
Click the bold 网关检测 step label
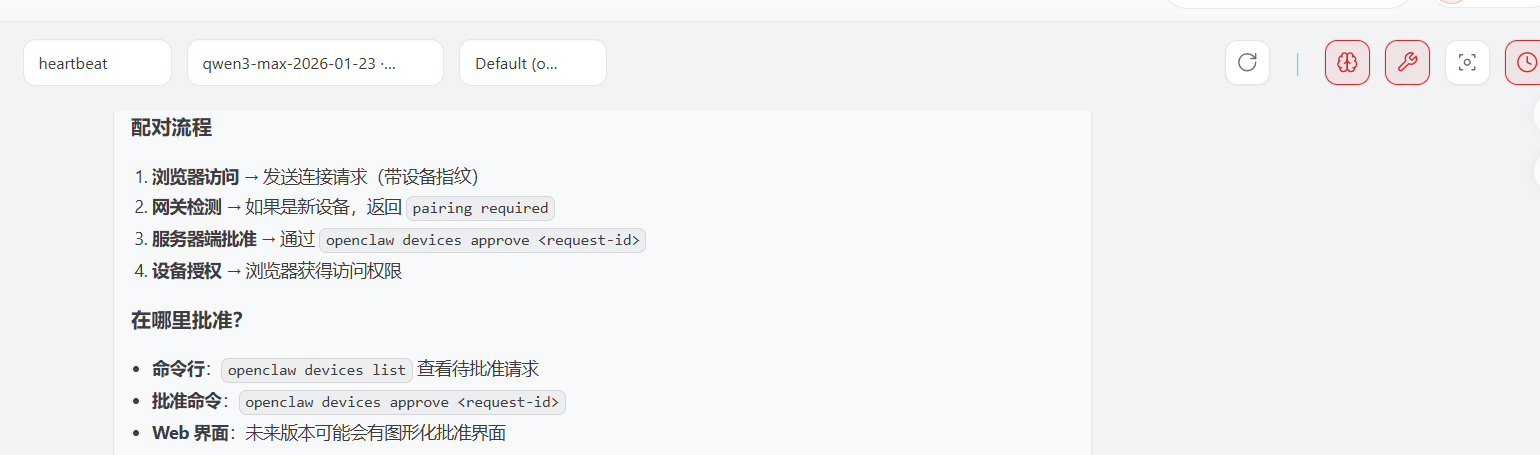tap(186, 208)
